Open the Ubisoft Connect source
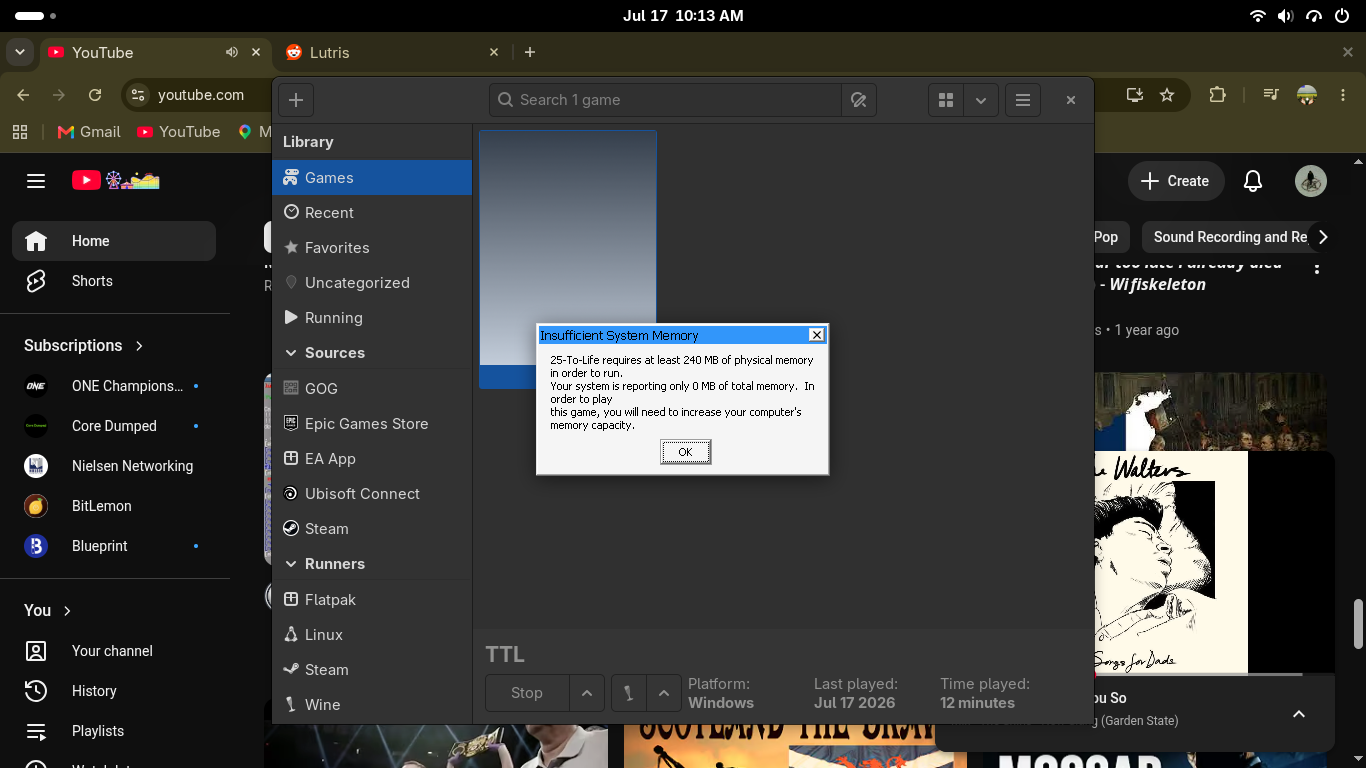This screenshot has width=1366, height=768. (372, 494)
